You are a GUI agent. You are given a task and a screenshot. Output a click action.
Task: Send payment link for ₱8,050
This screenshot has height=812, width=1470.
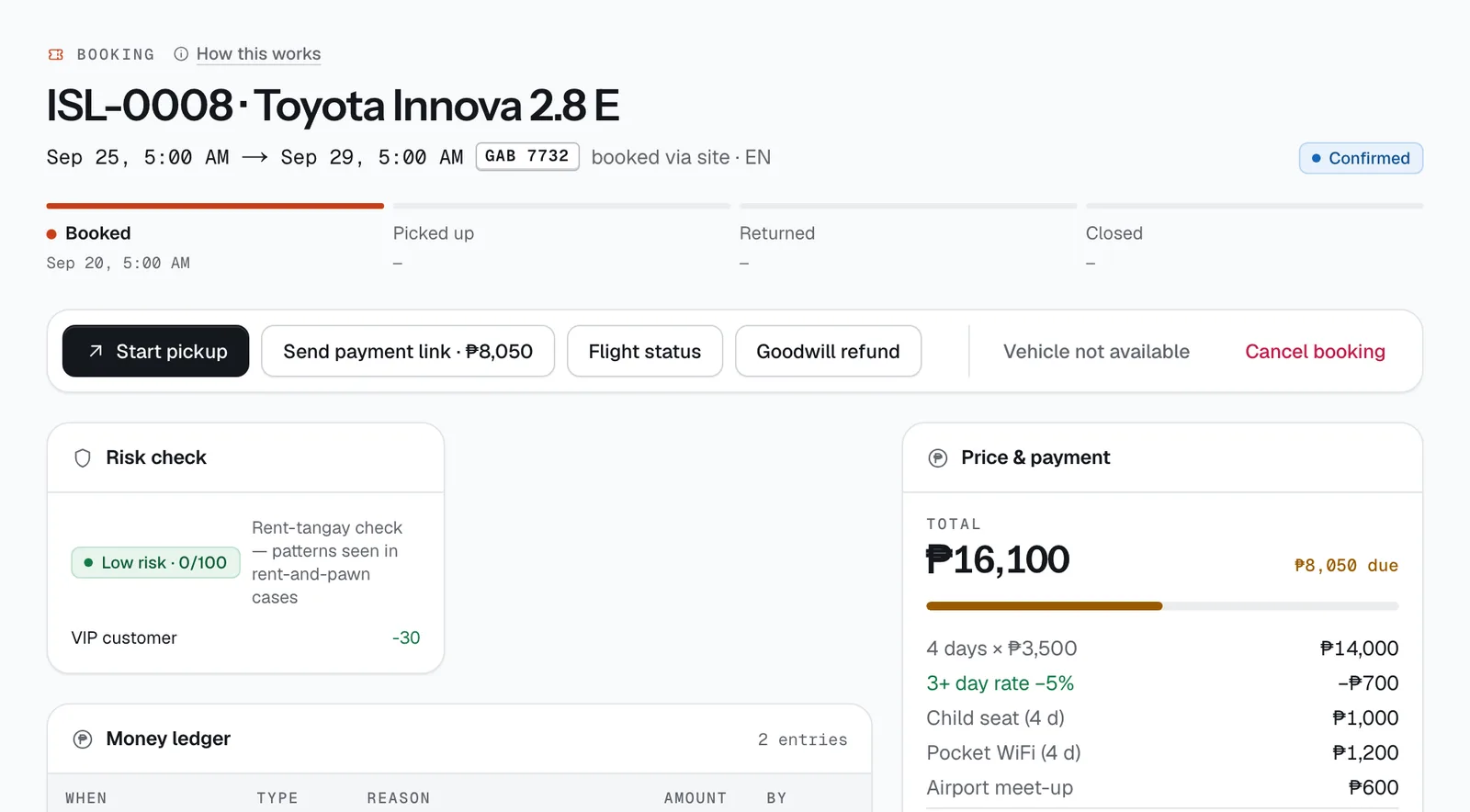tap(408, 351)
